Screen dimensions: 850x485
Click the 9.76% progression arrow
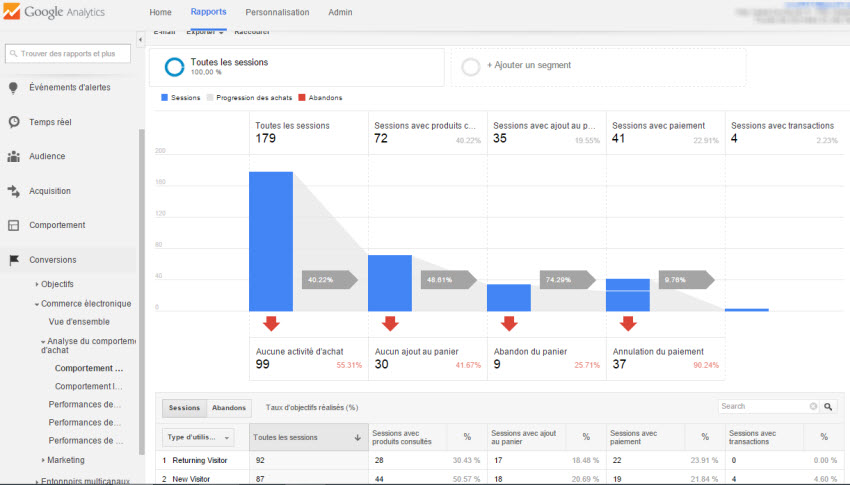pos(686,280)
